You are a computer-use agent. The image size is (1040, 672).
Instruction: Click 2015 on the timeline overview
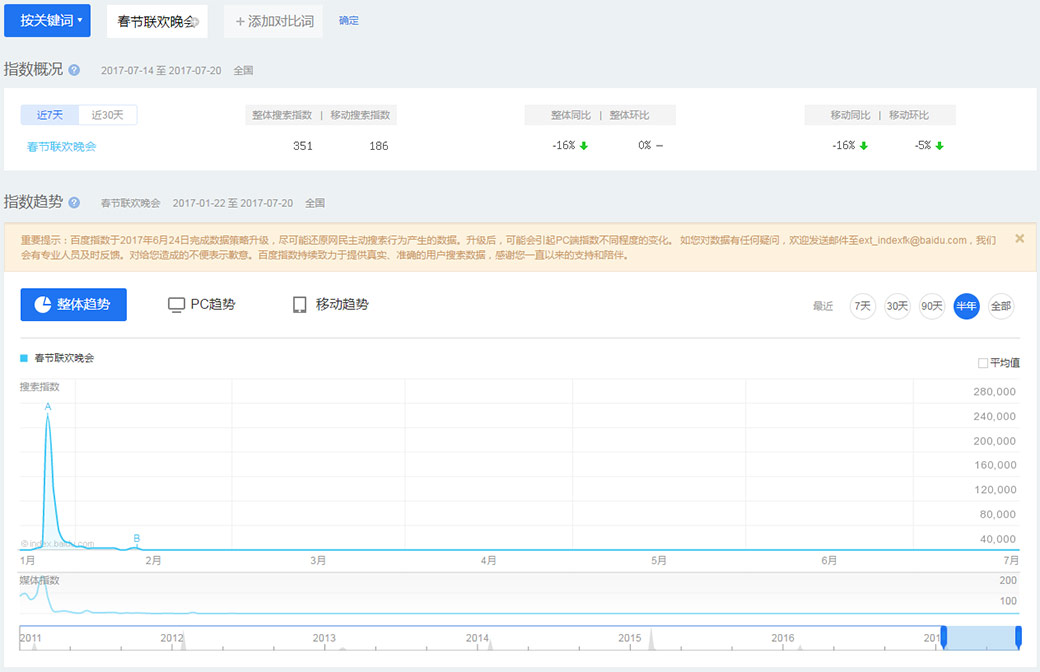(x=629, y=638)
